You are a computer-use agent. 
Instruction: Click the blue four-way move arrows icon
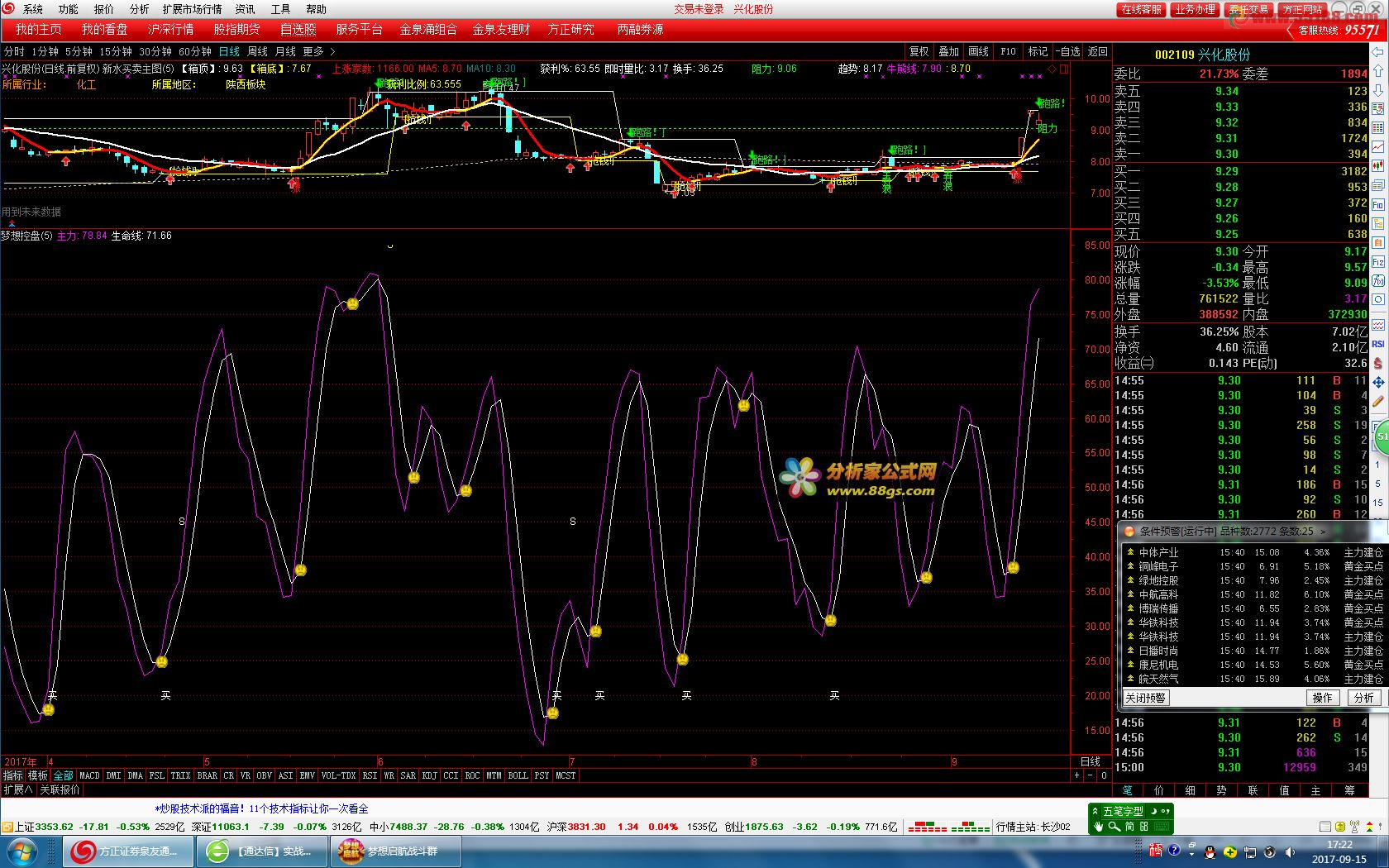pyautogui.click(x=1378, y=382)
